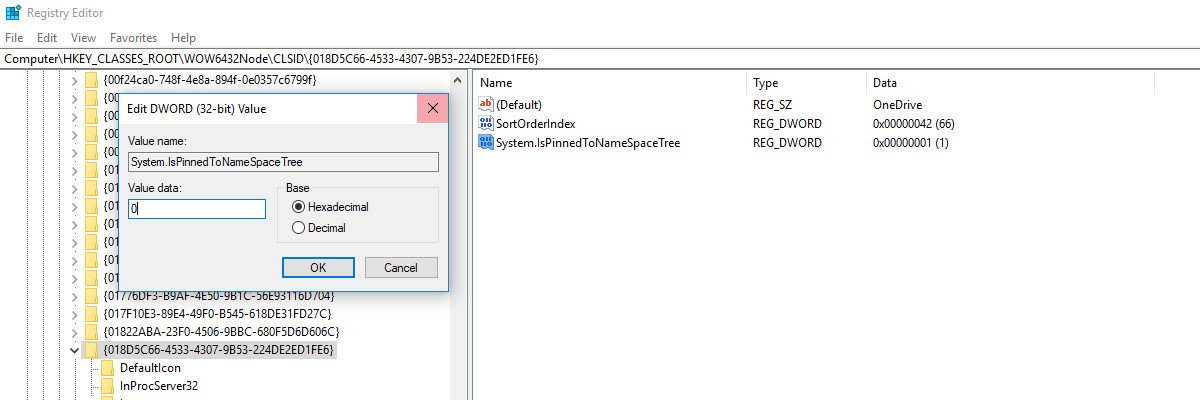Viewport: 1200px width, 400px height.
Task: Click the {01776DF3-B9AF-4E50-9B1C-56E93116D704} folder icon
Action: tap(92, 296)
